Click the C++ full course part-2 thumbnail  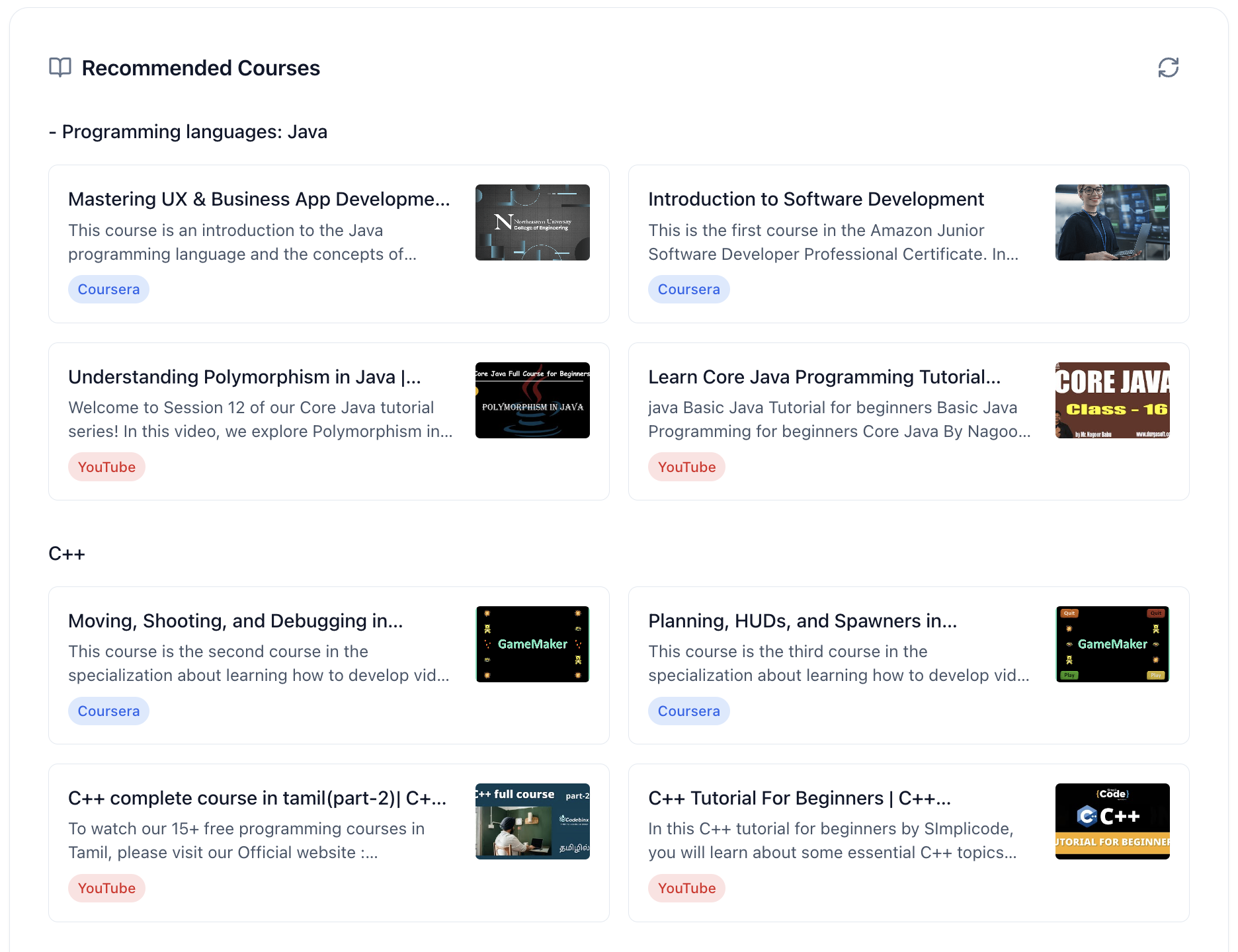pos(532,821)
